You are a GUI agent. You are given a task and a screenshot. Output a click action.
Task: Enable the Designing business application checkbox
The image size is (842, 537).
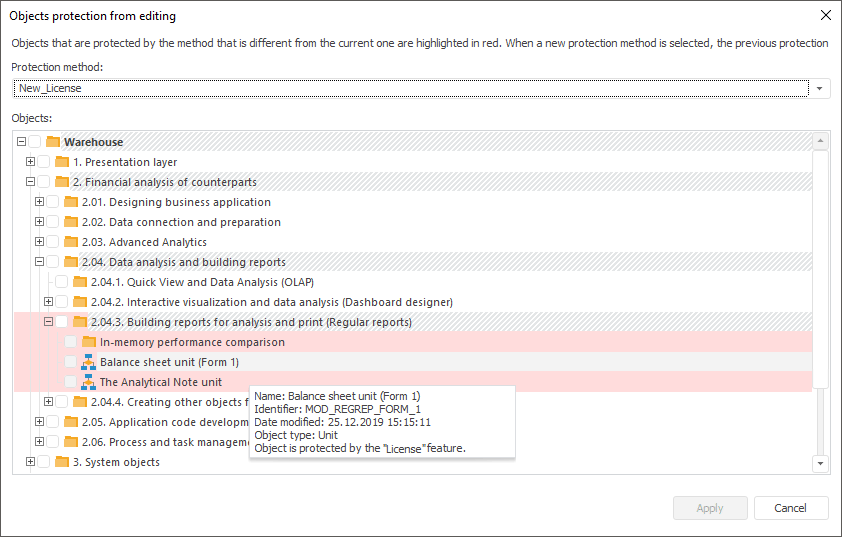(x=53, y=202)
